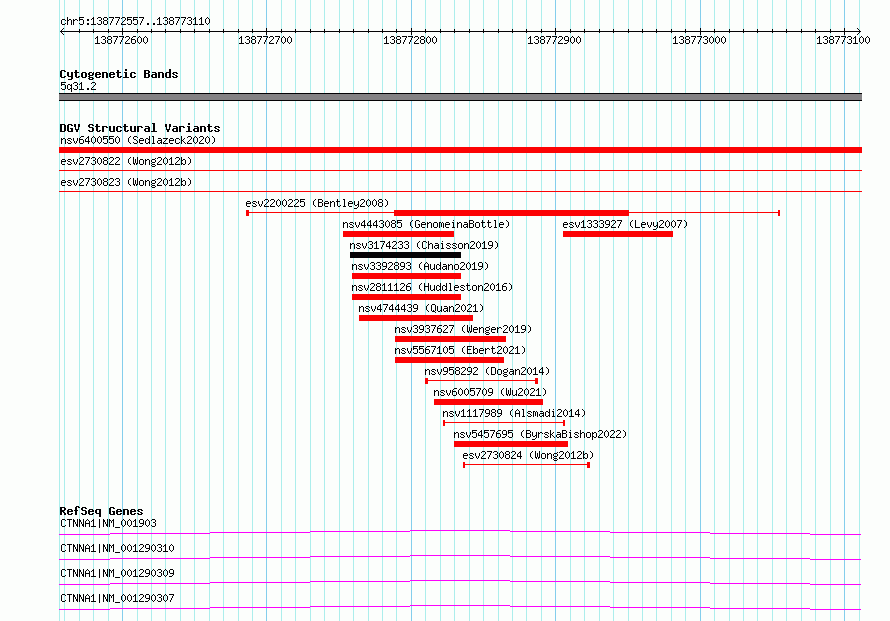
Task: Open CTNNA1|NM_001290310 transcript label
Action: (117, 548)
